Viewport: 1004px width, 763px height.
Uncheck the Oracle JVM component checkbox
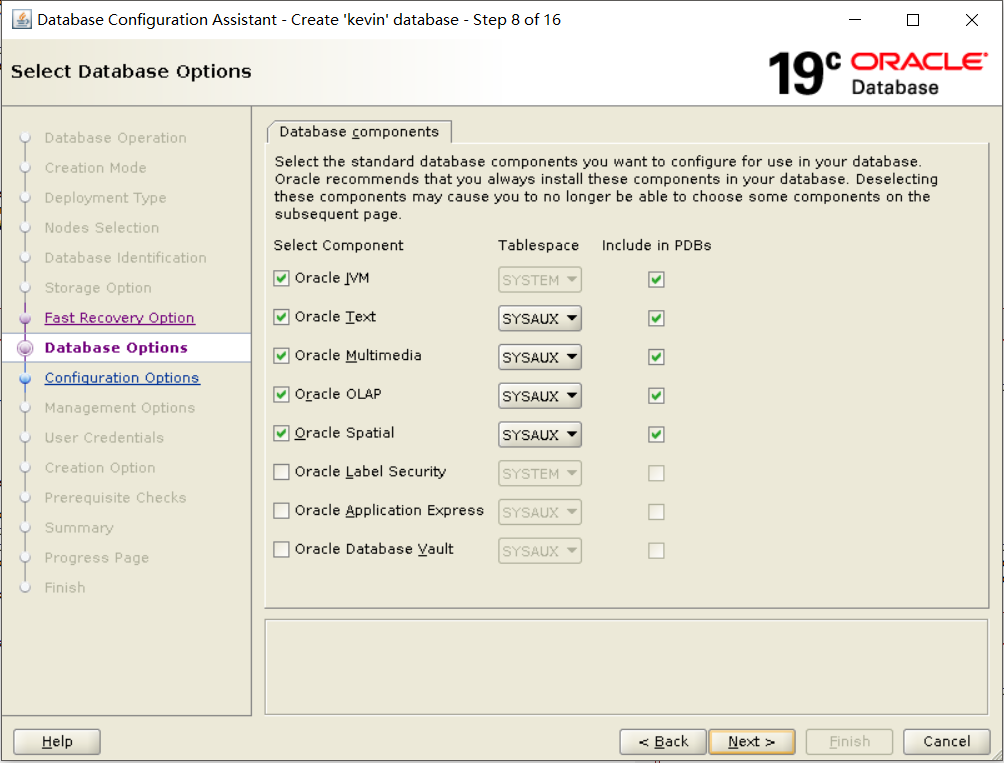pos(281,278)
